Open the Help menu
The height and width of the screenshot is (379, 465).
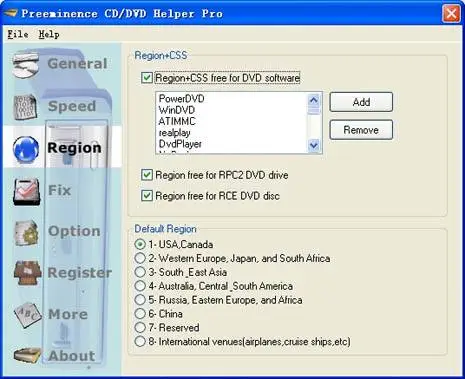point(49,34)
